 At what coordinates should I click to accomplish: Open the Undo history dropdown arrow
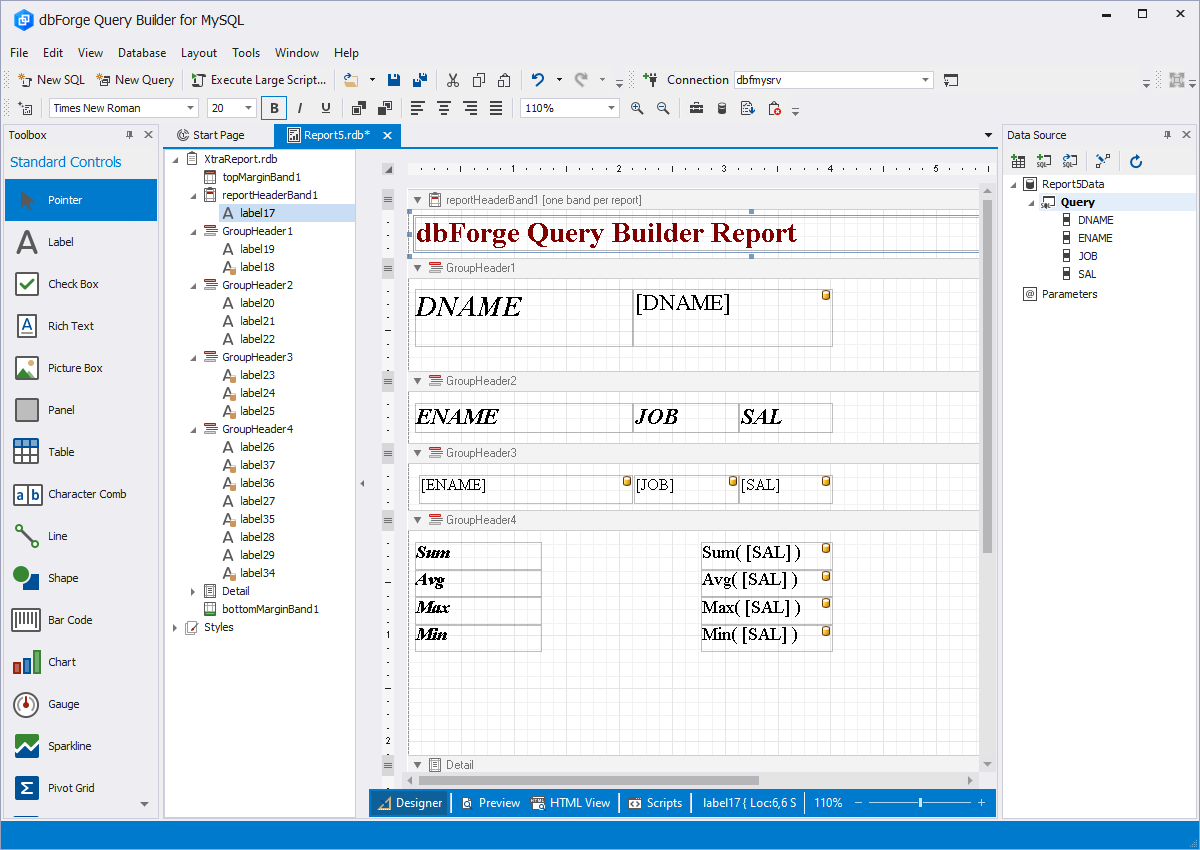(558, 80)
